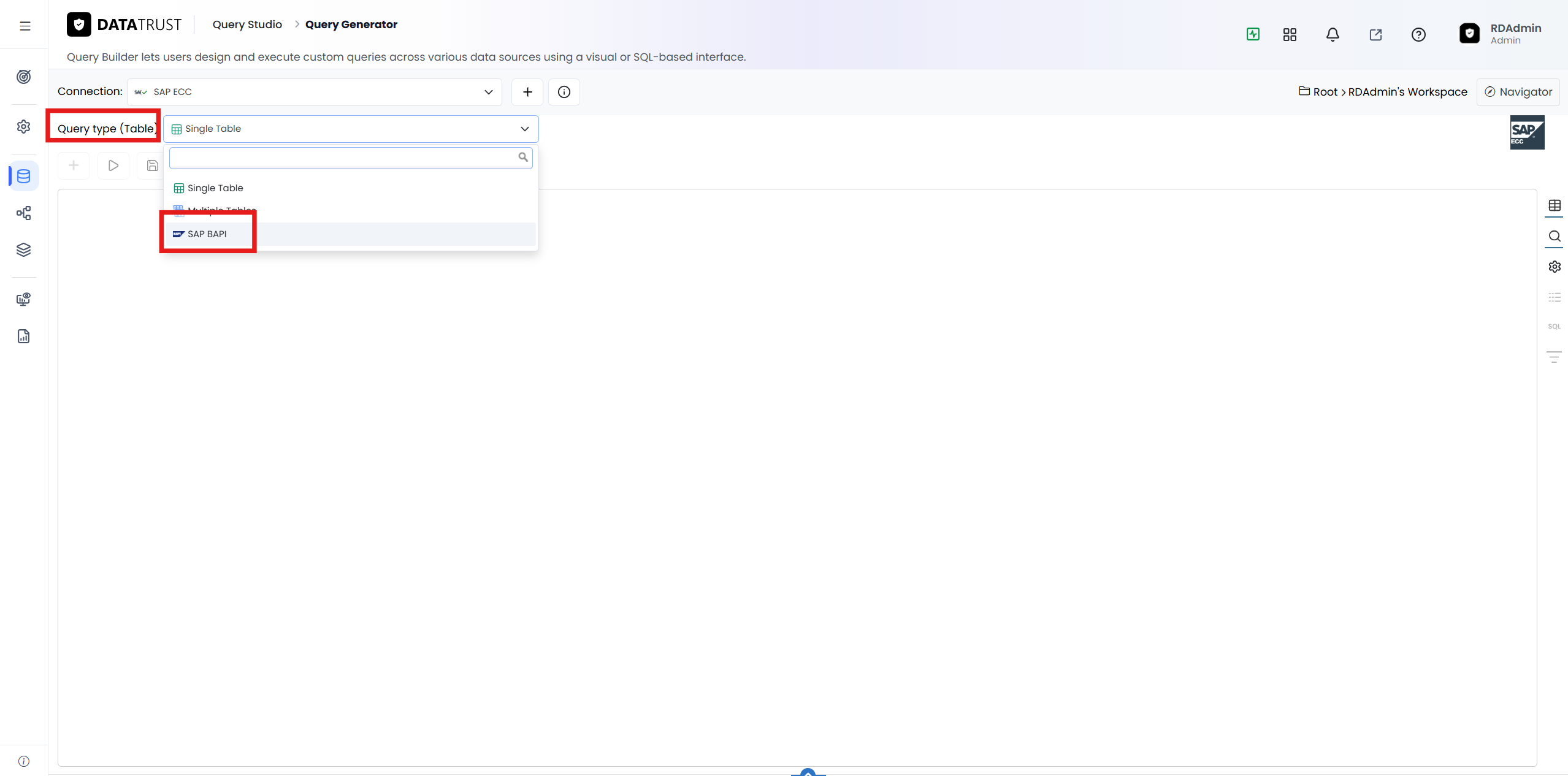The image size is (1568, 776).
Task: Open the hamburger menu
Action: click(25, 26)
